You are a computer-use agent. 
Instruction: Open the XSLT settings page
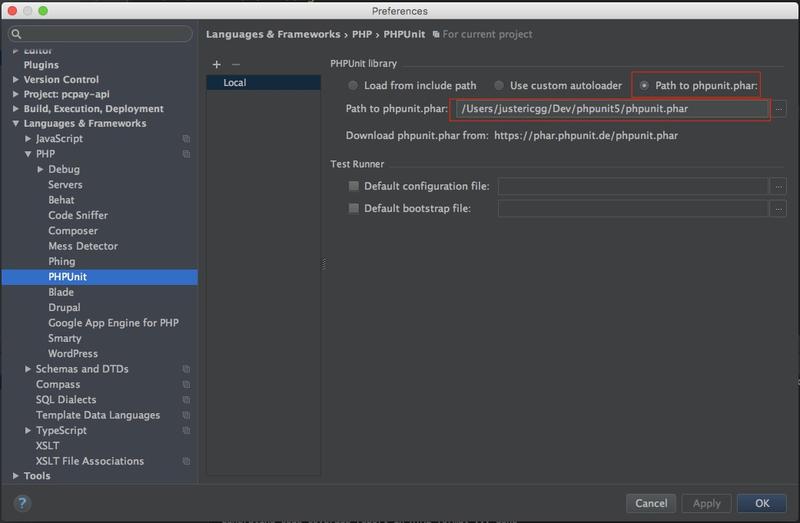tap(47, 446)
